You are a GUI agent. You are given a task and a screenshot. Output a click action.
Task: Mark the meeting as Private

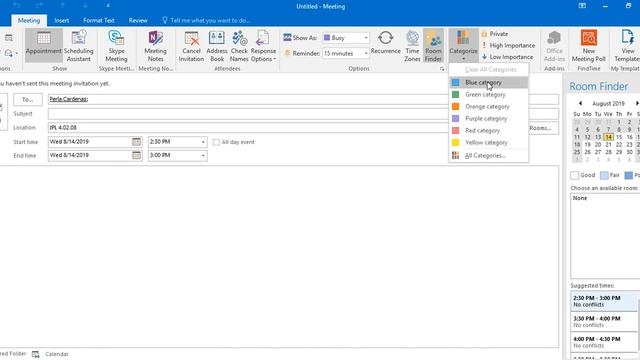coord(495,34)
